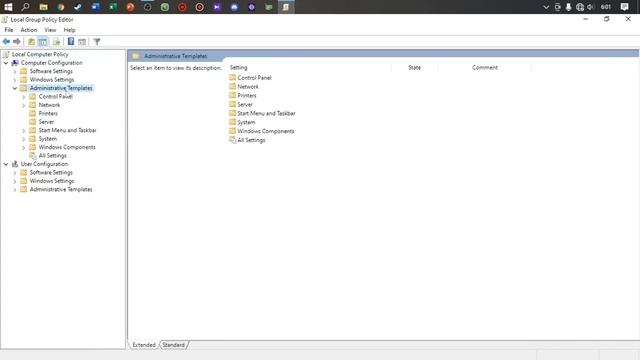Click the microphone tray icon

[x=569, y=7]
